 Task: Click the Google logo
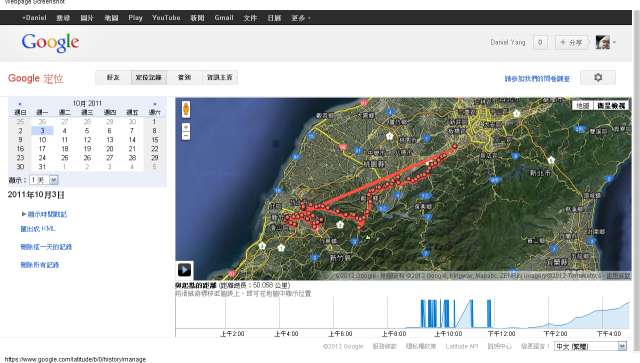(x=50, y=42)
